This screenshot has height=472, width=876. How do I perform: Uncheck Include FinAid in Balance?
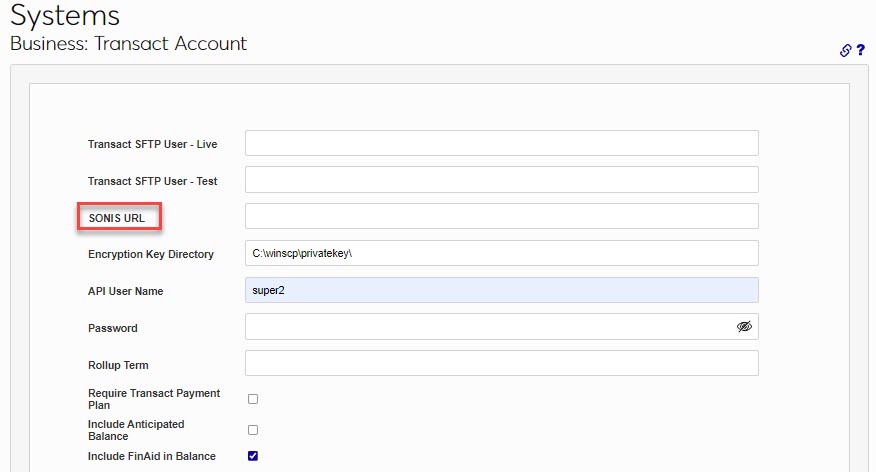coord(253,456)
